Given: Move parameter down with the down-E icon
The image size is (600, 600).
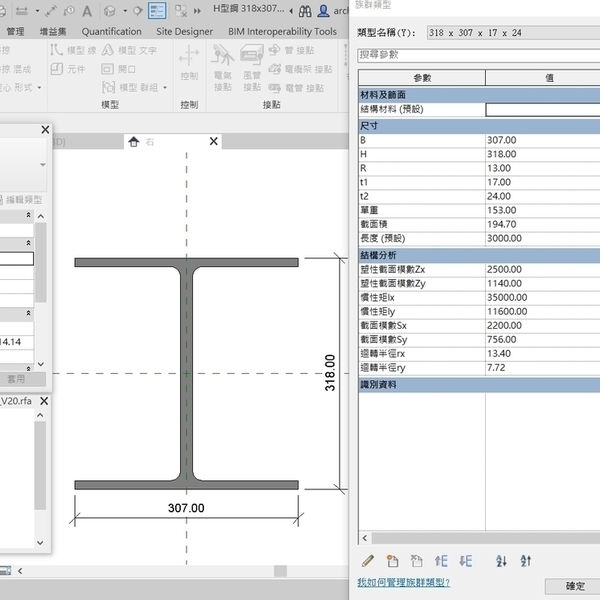Looking at the screenshot, I should [466, 562].
